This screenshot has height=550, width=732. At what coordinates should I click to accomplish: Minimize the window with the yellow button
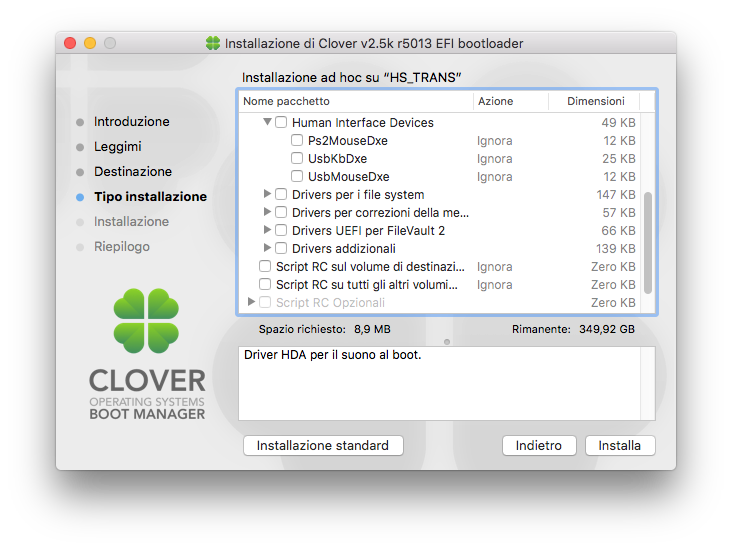(x=90, y=43)
